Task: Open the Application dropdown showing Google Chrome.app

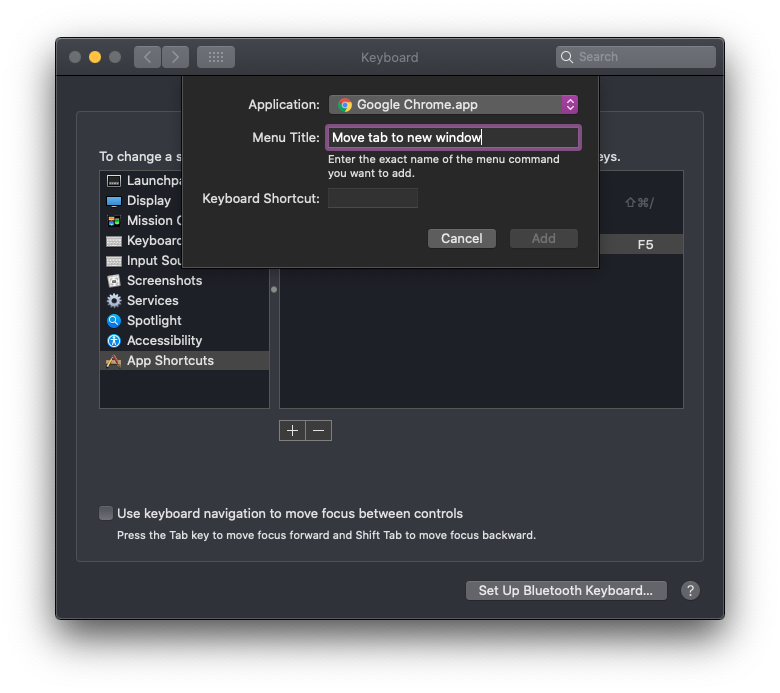Action: tap(453, 104)
